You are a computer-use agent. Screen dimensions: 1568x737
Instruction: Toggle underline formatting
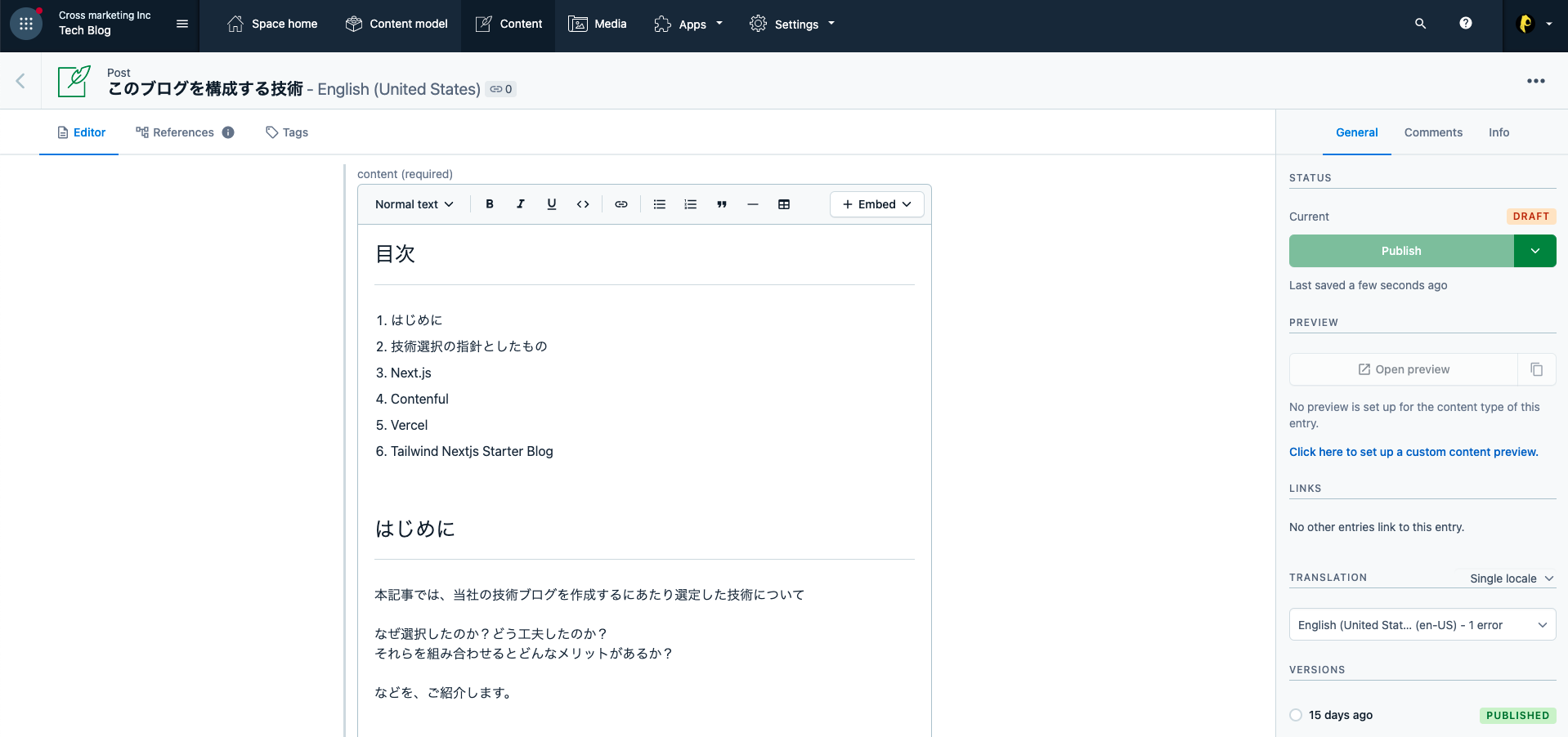click(552, 204)
